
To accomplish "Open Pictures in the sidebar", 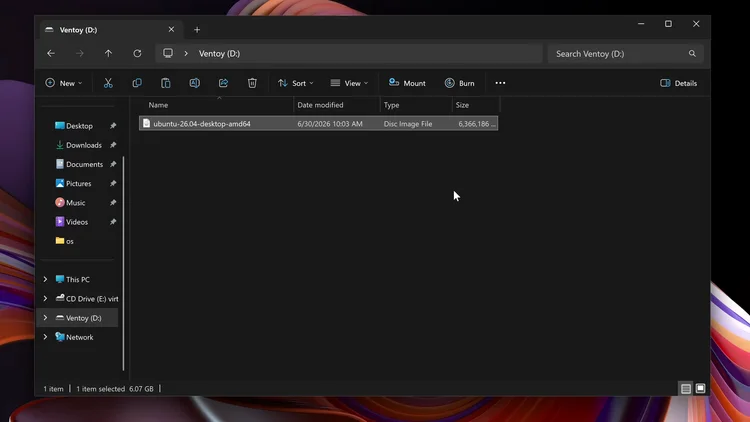I will point(79,183).
